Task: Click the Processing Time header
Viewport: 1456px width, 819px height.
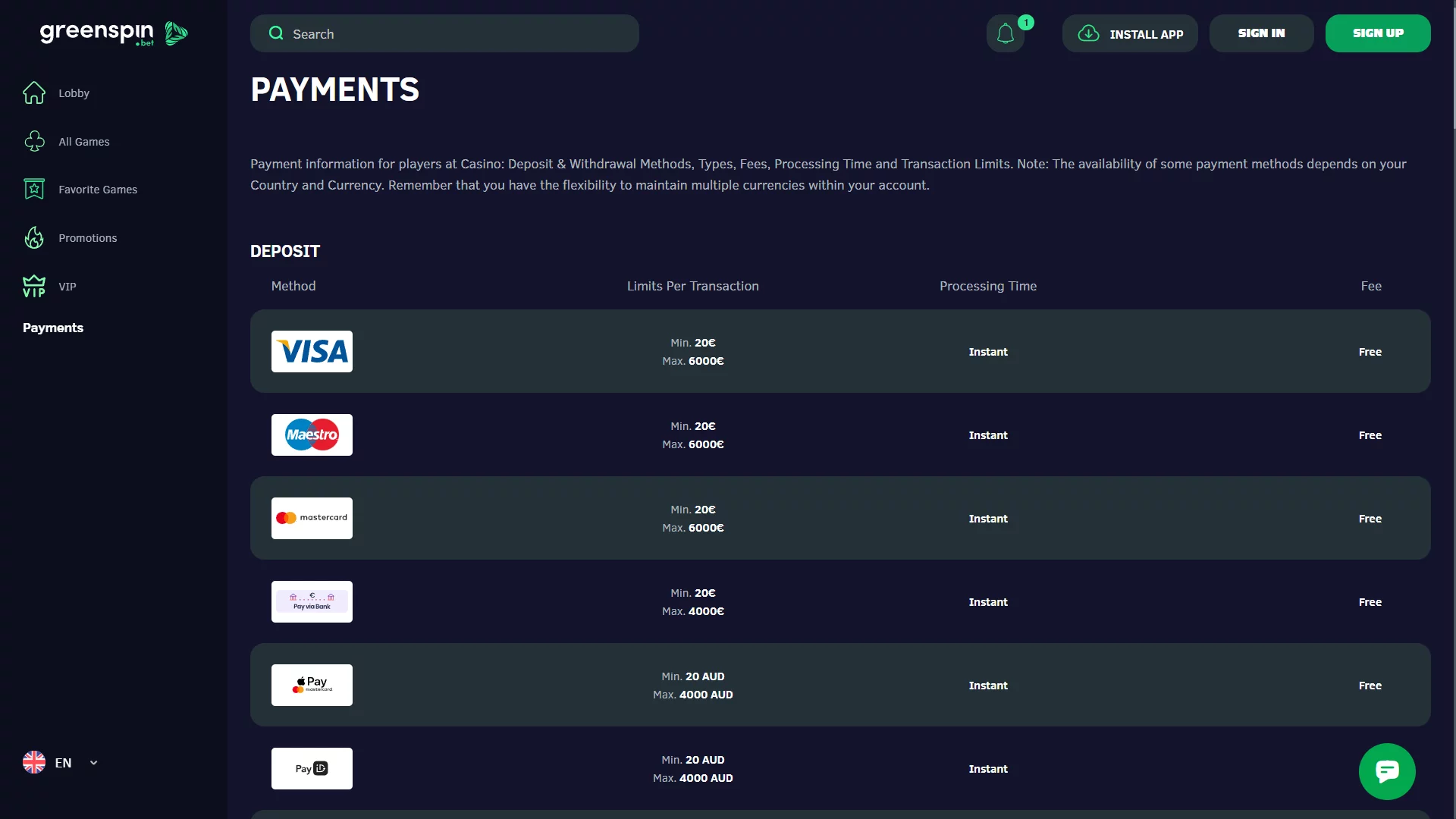Action: tap(988, 286)
